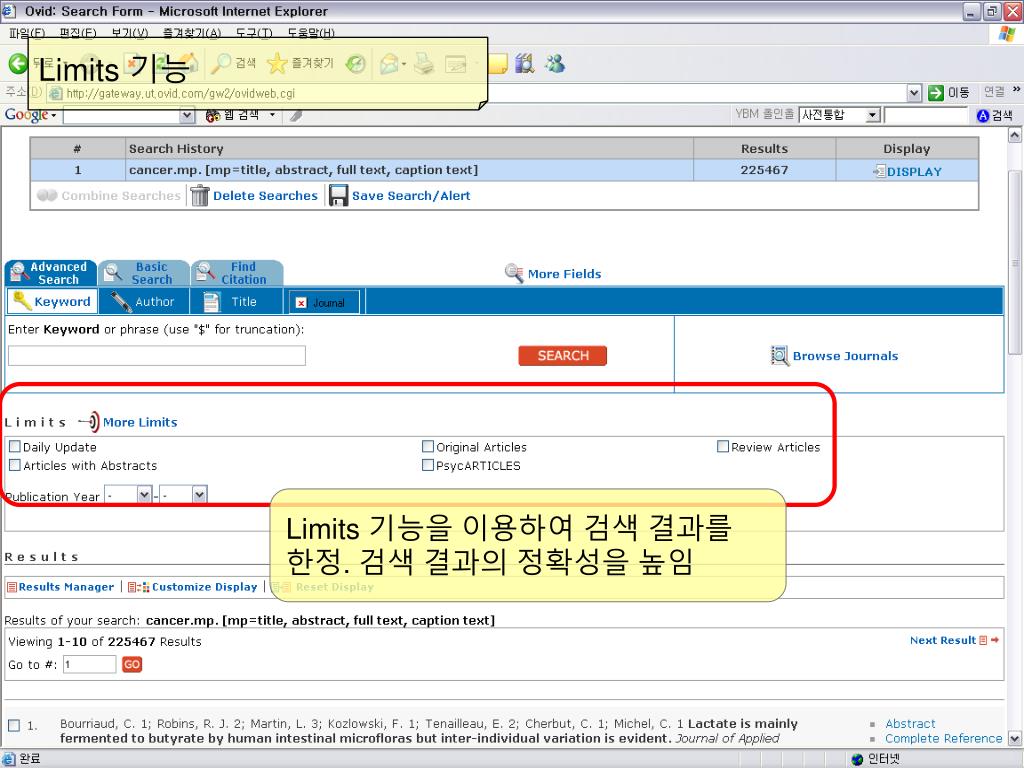1024x768 pixels.
Task: Click the Browse Journals icon
Action: tap(780, 356)
